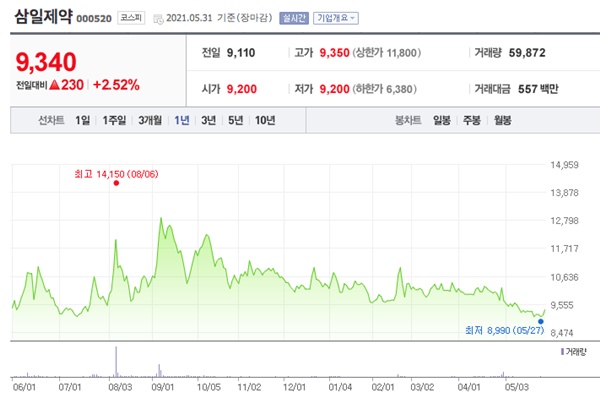The height and width of the screenshot is (403, 600).
Task: Click the 거래량 value 59,872
Action: click(x=527, y=53)
